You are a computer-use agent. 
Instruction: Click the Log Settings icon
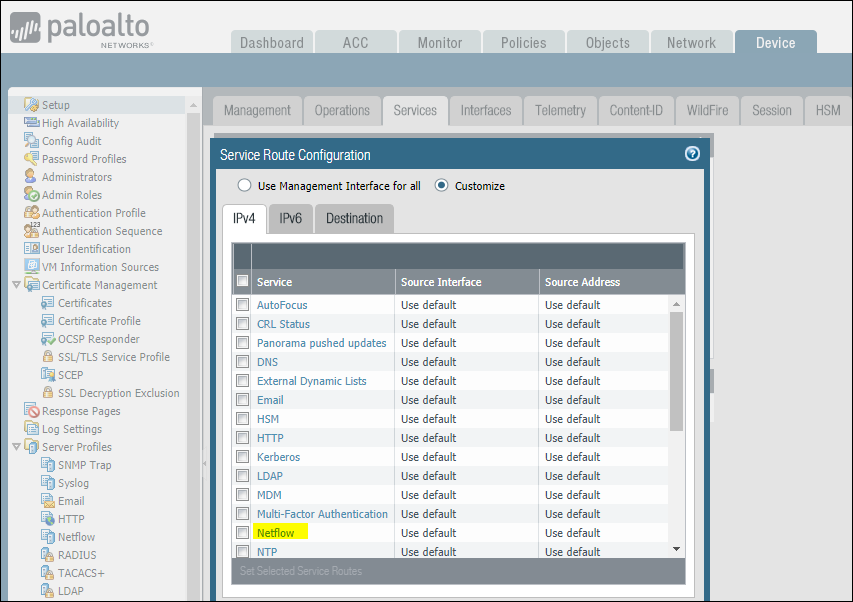32,429
